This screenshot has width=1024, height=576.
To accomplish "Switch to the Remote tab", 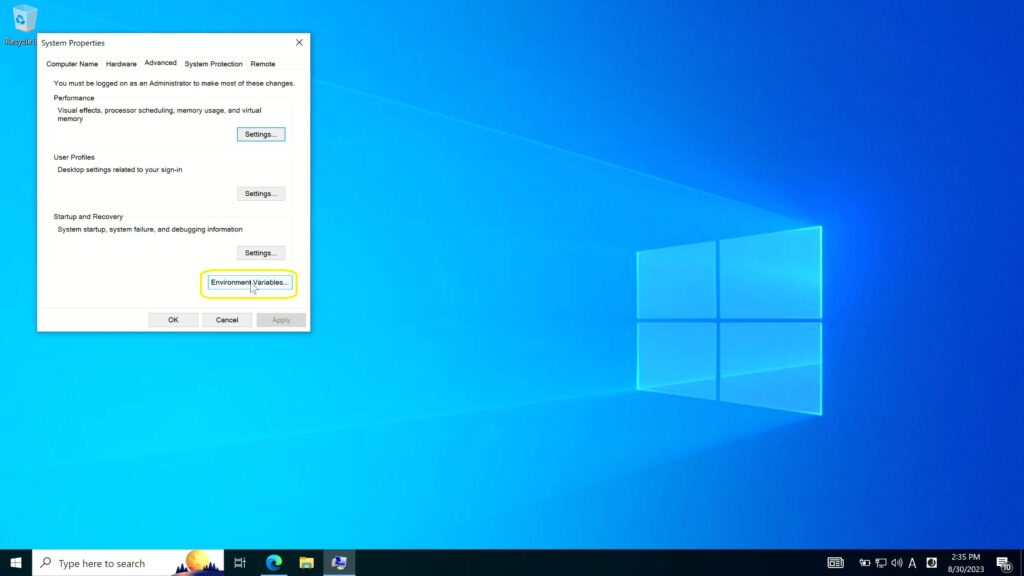I will (263, 64).
